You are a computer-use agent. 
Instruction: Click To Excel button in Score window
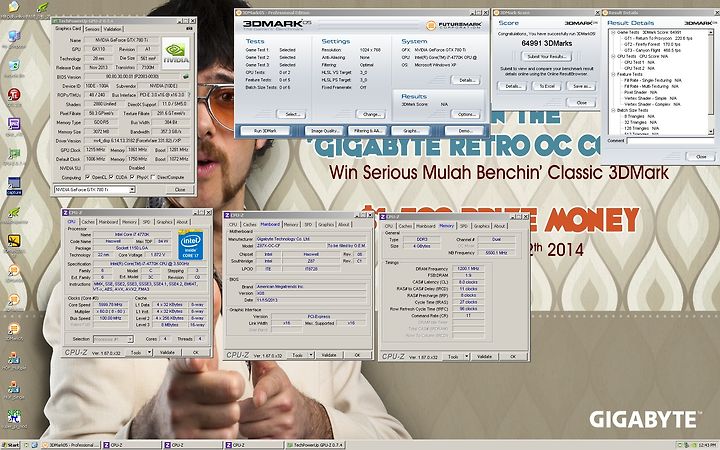click(546, 86)
